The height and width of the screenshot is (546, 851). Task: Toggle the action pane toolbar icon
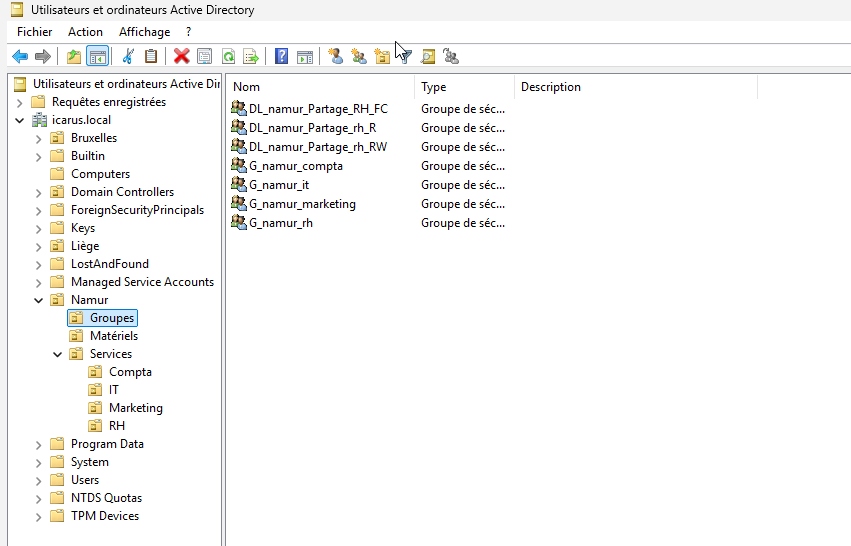(305, 56)
